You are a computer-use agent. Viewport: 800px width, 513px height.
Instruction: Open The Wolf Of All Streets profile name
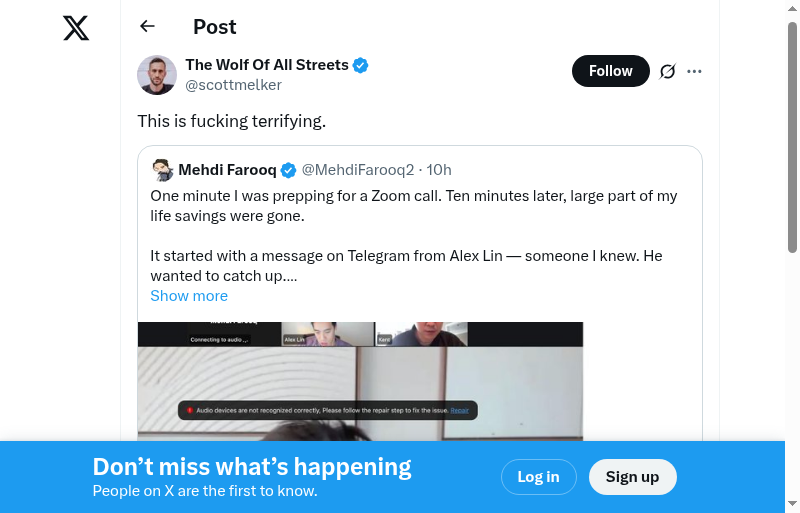(267, 65)
